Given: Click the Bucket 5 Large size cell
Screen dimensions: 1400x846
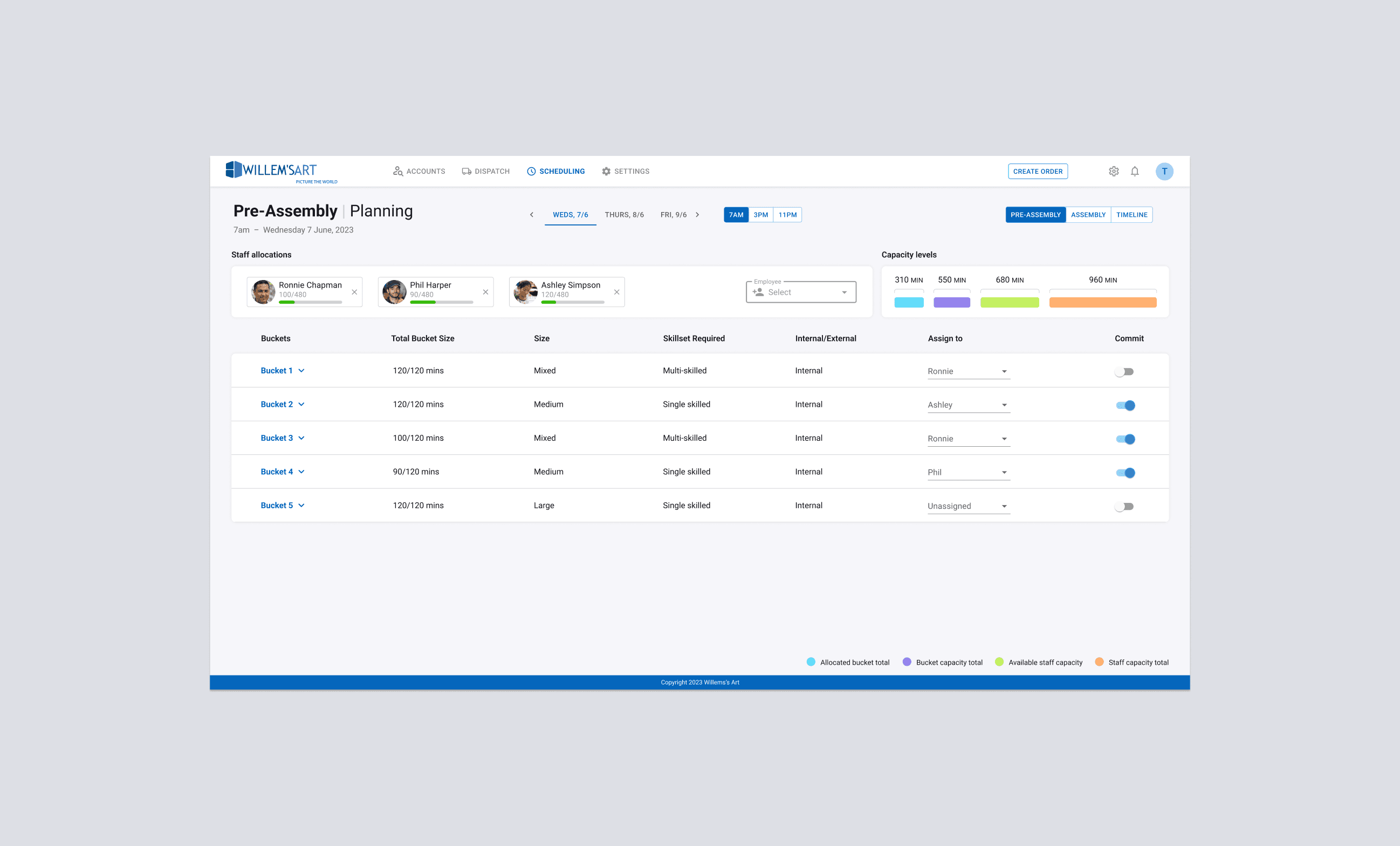Looking at the screenshot, I should pyautogui.click(x=544, y=506).
